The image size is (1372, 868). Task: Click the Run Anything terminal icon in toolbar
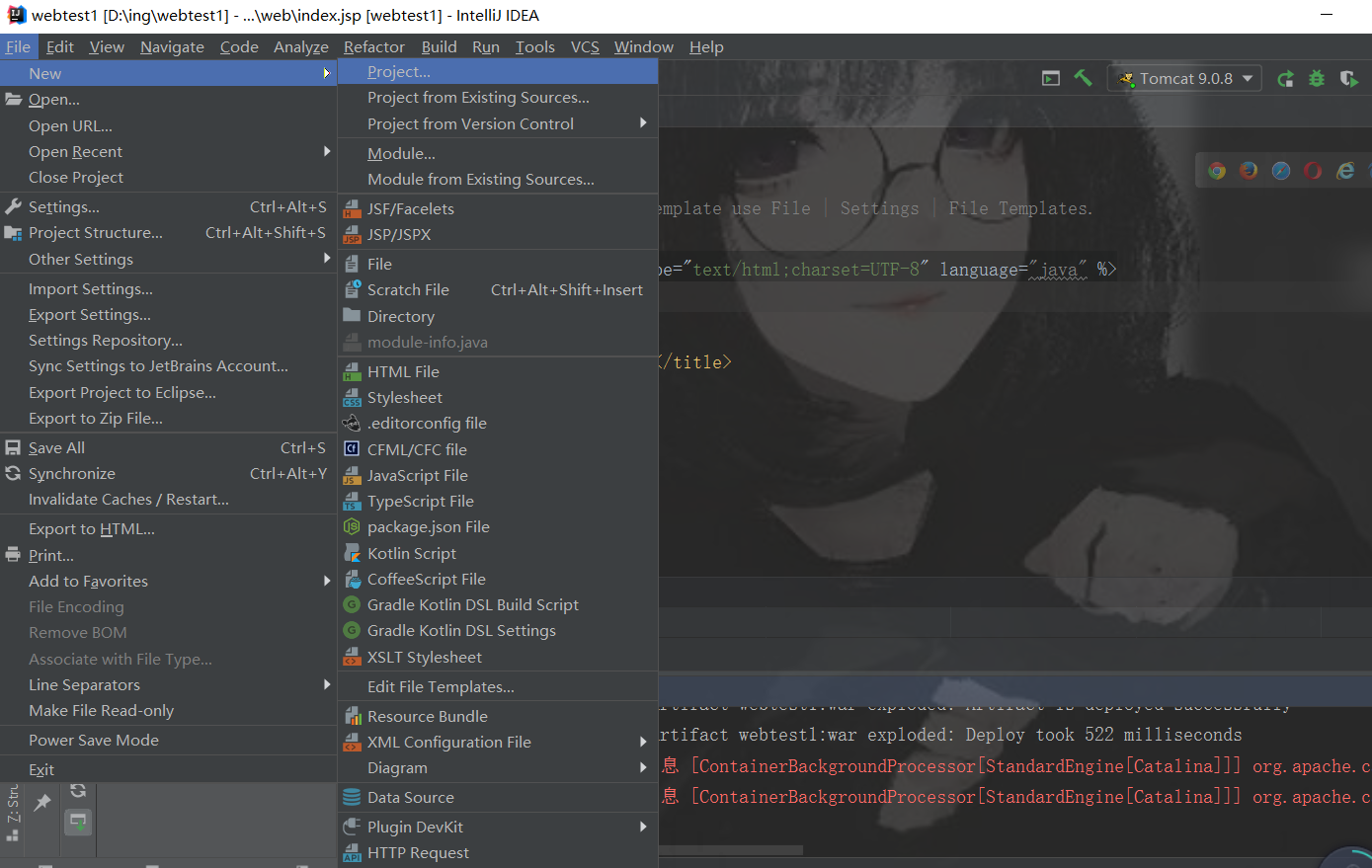pos(1051,78)
